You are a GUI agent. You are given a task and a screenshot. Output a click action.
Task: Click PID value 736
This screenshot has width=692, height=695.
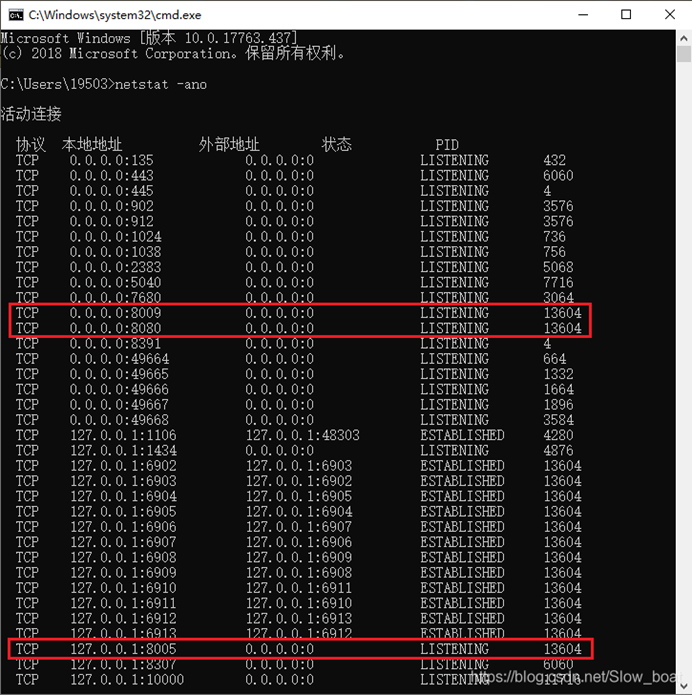tap(555, 236)
